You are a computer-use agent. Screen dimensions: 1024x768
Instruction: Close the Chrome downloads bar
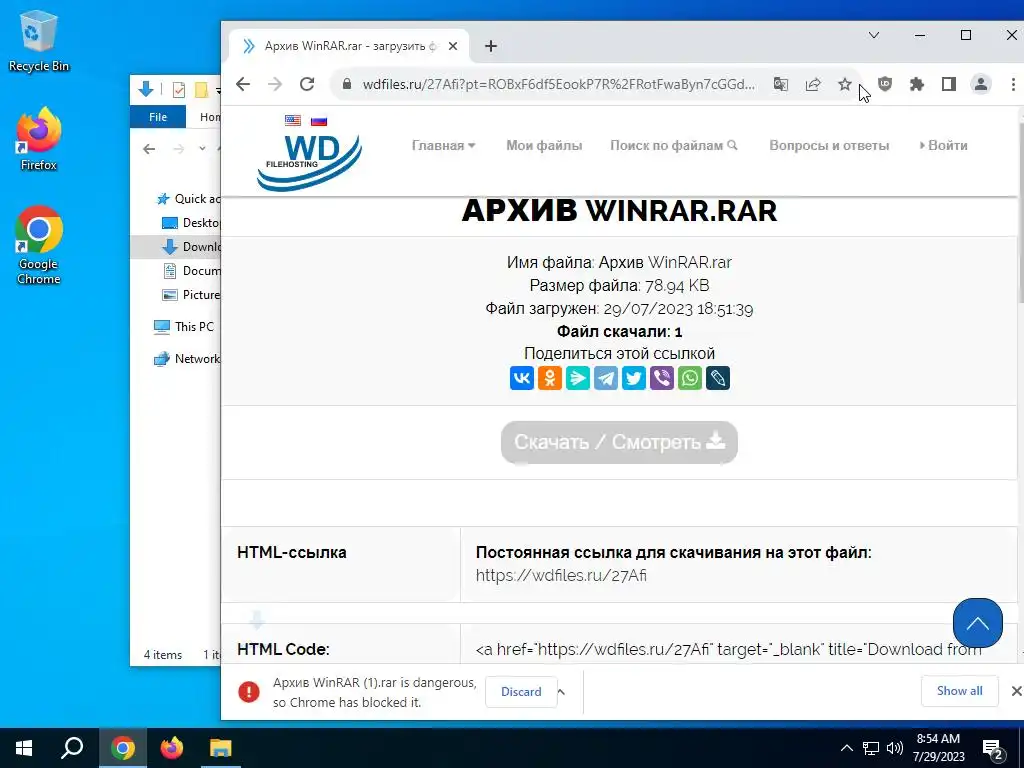[x=1016, y=691]
